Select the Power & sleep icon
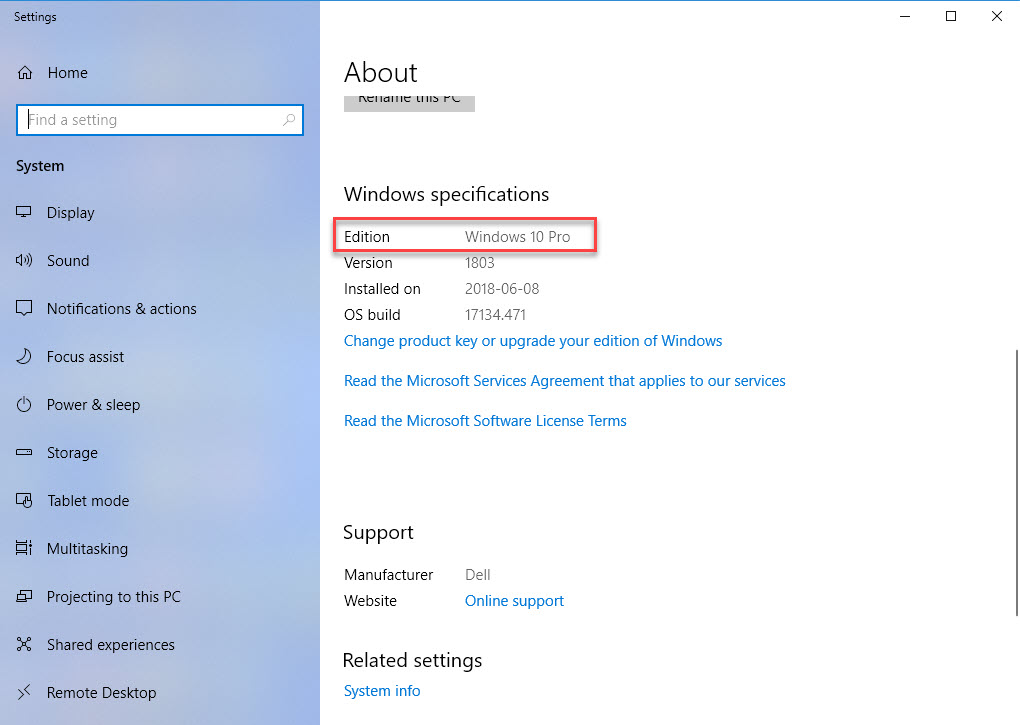The image size is (1020, 725). click(25, 405)
